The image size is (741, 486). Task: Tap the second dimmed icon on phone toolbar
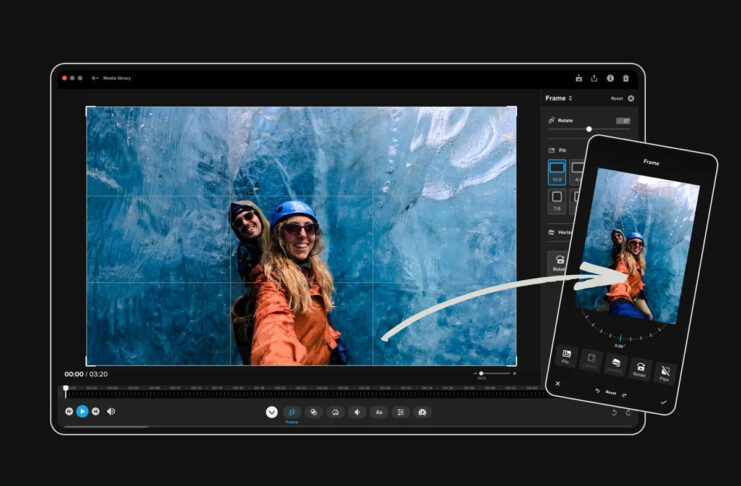pyautogui.click(x=591, y=360)
